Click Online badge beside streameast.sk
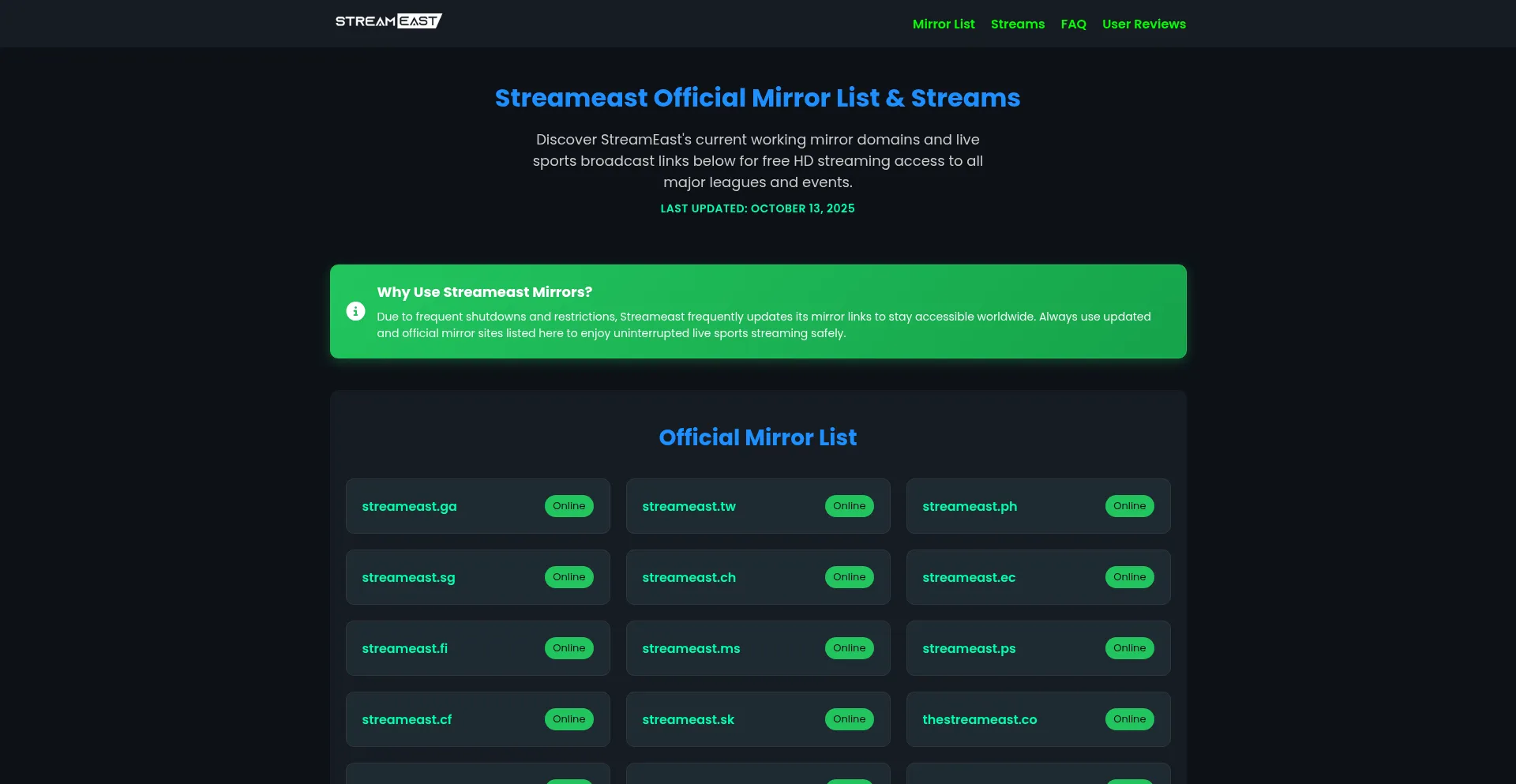1516x784 pixels. (x=849, y=719)
